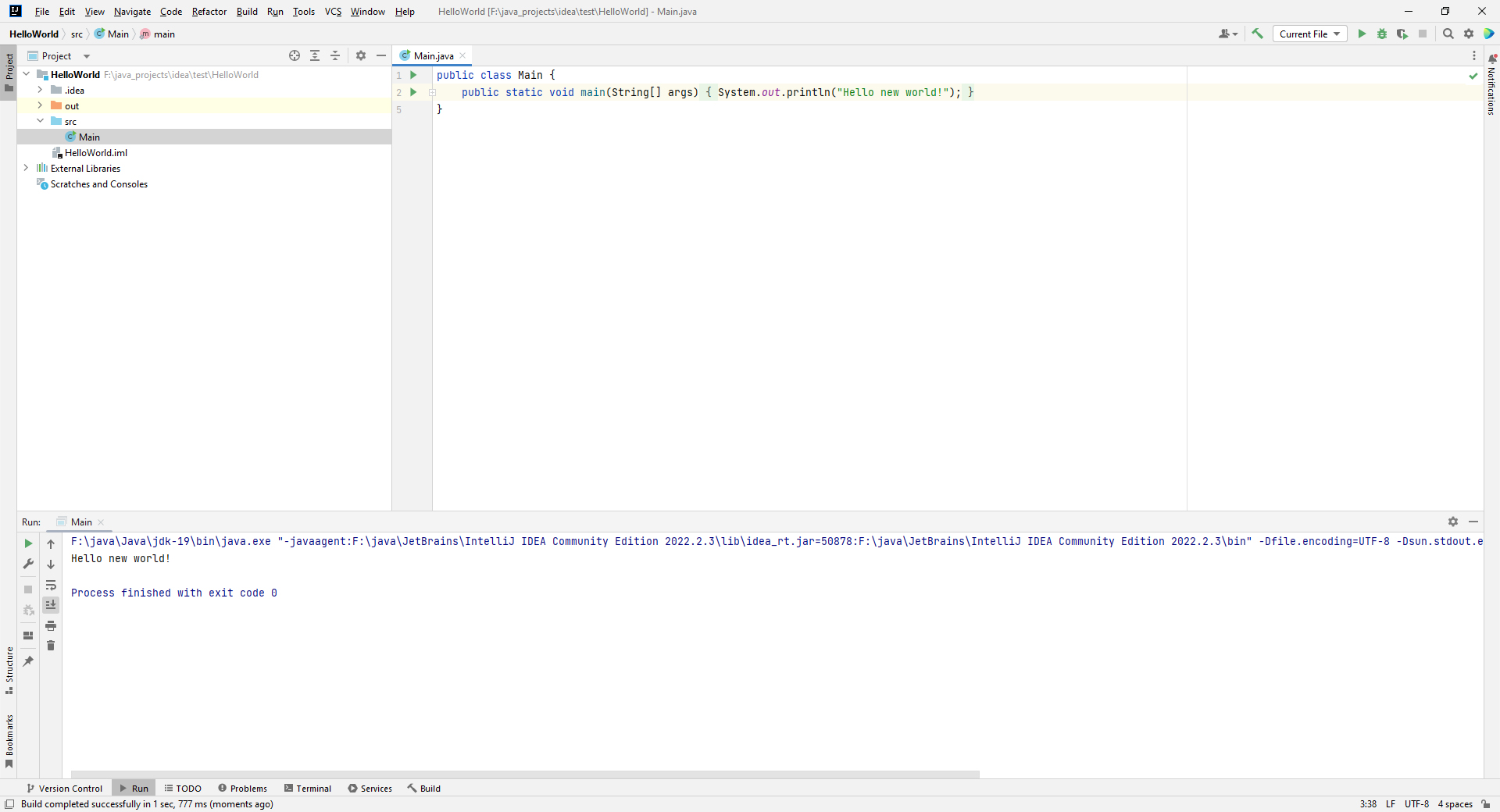Click the LF line separator widget
The image size is (1500, 812).
1391,804
